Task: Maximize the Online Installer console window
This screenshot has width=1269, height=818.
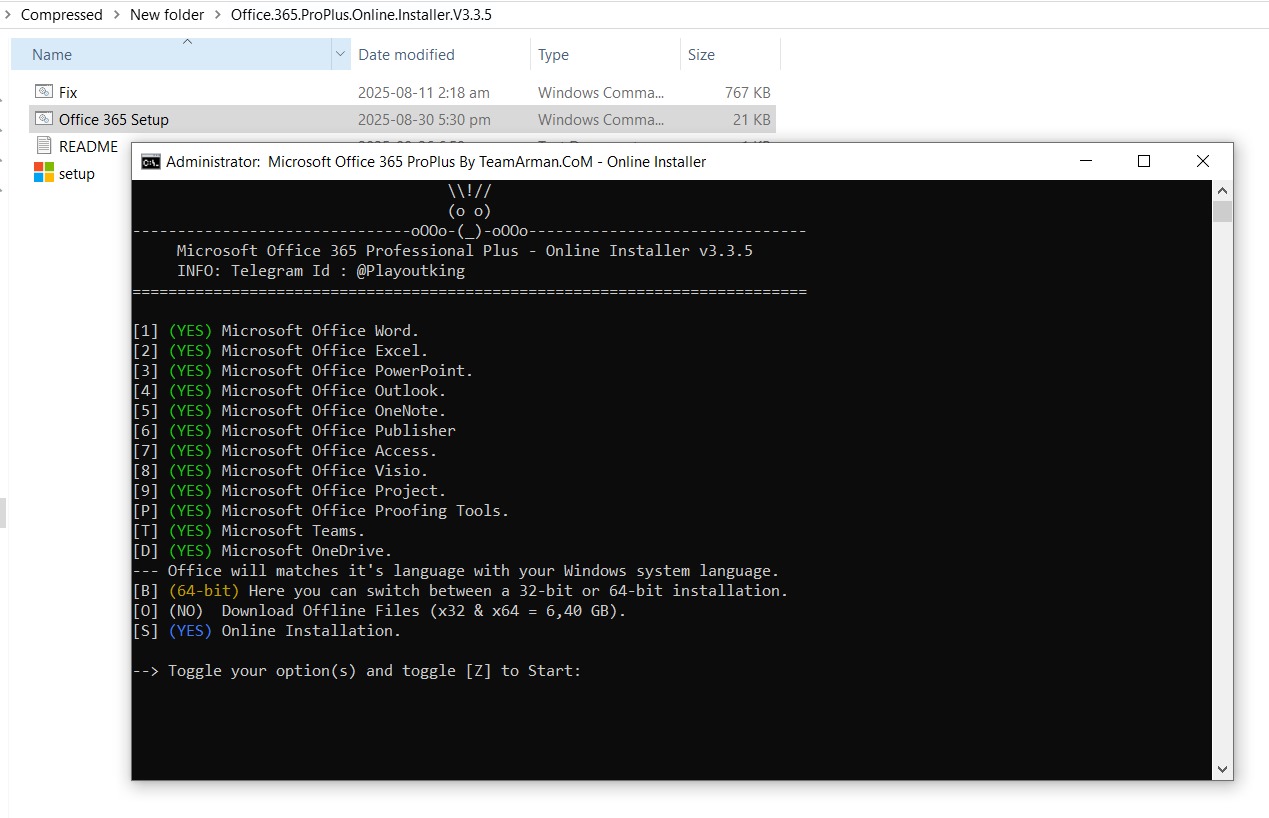Action: 1144,161
